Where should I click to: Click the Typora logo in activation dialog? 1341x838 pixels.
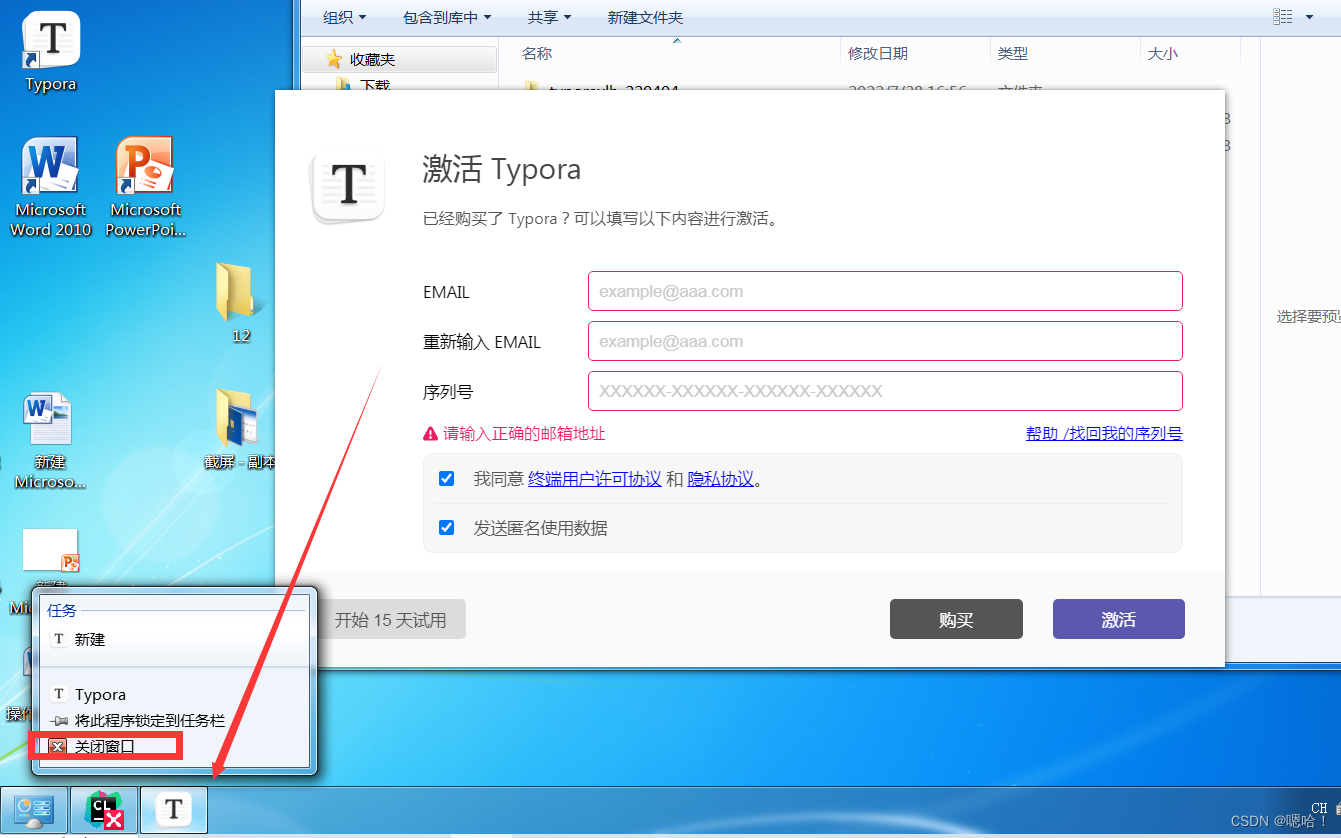(x=348, y=188)
